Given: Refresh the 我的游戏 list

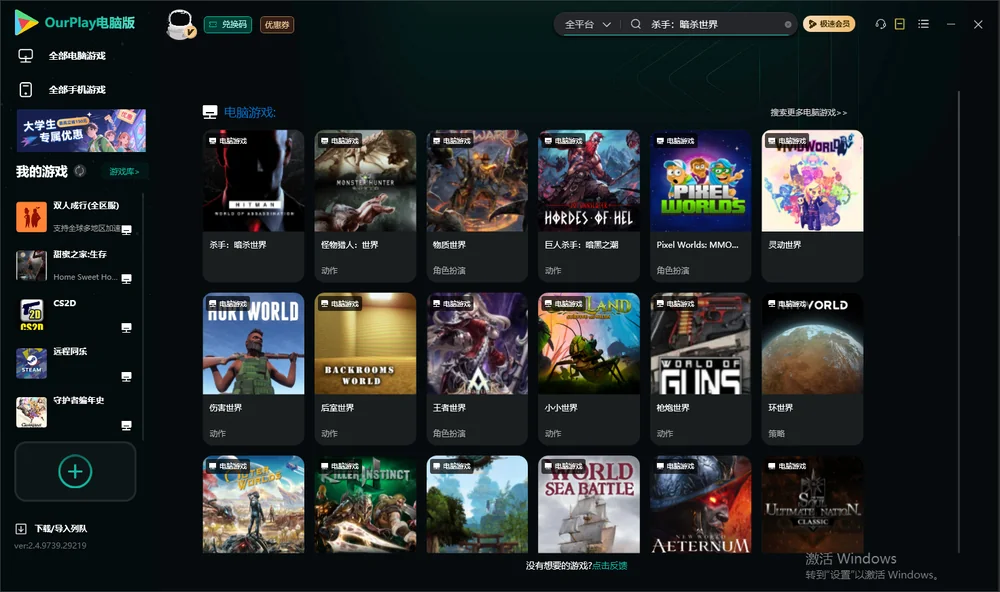Looking at the screenshot, I should click(80, 171).
